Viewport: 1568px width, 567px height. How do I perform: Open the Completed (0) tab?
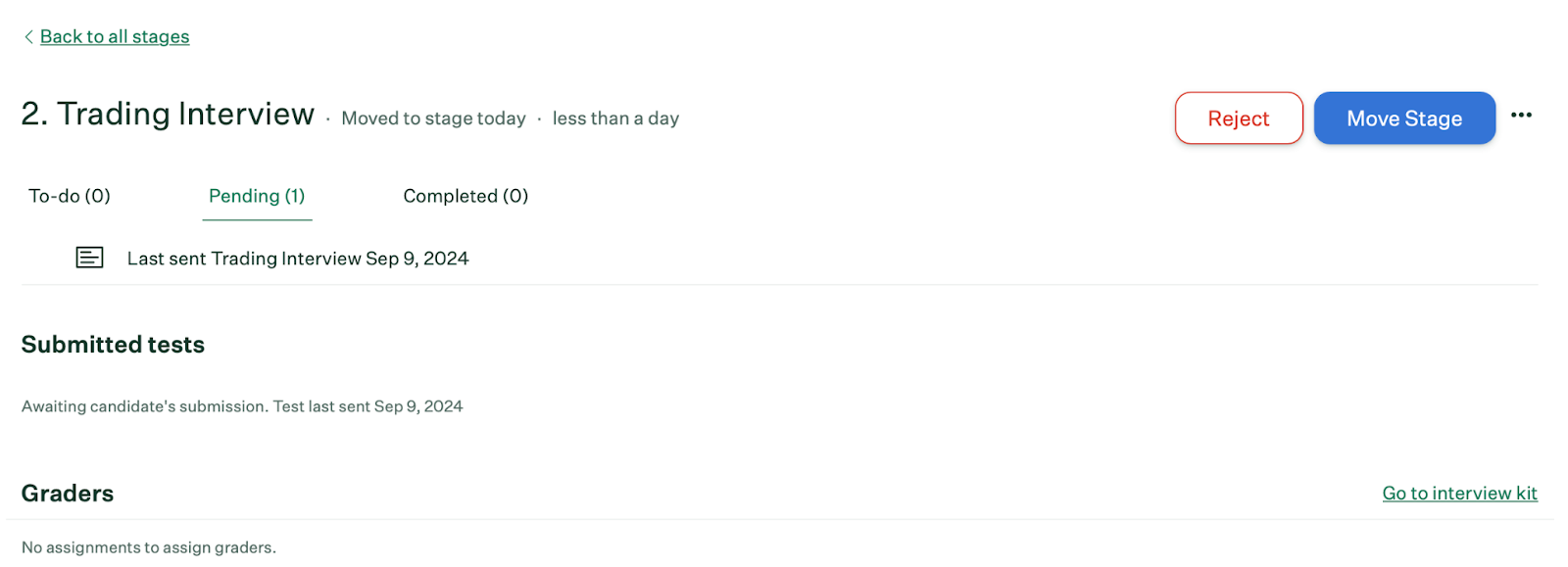point(465,196)
